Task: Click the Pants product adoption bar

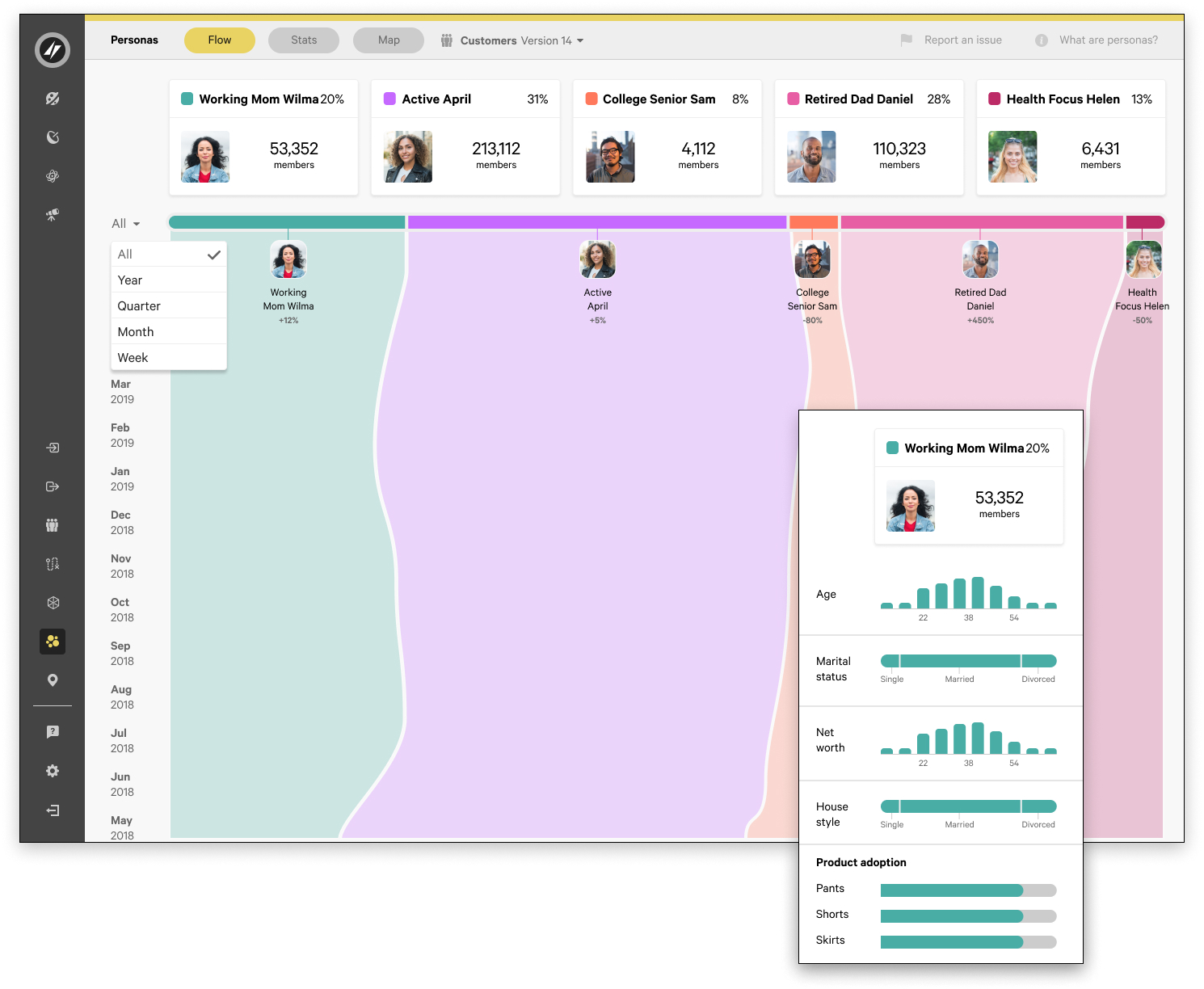Action: point(968,890)
